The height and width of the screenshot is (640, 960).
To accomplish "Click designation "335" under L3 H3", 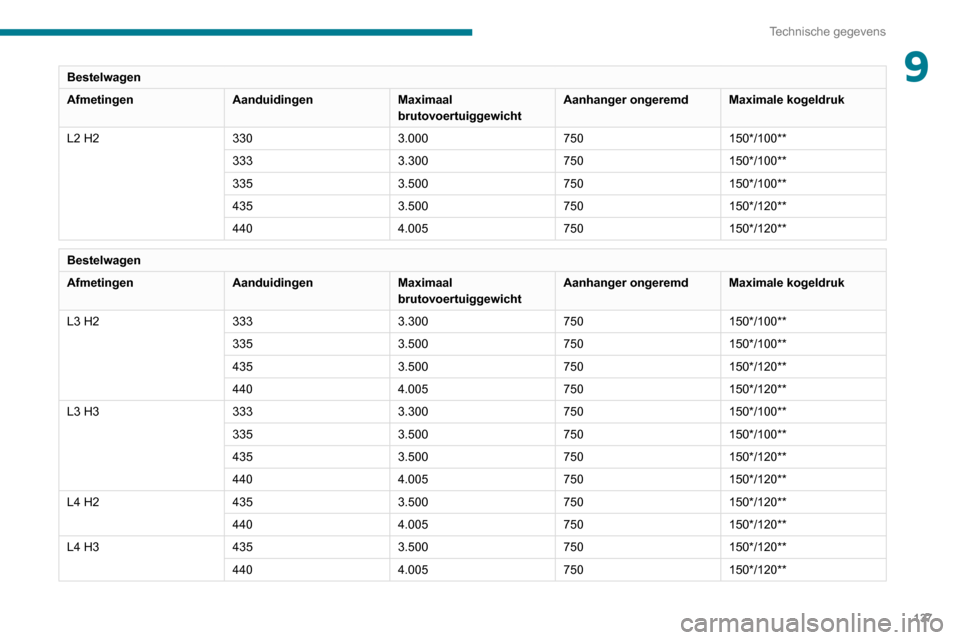I will 242,434.
